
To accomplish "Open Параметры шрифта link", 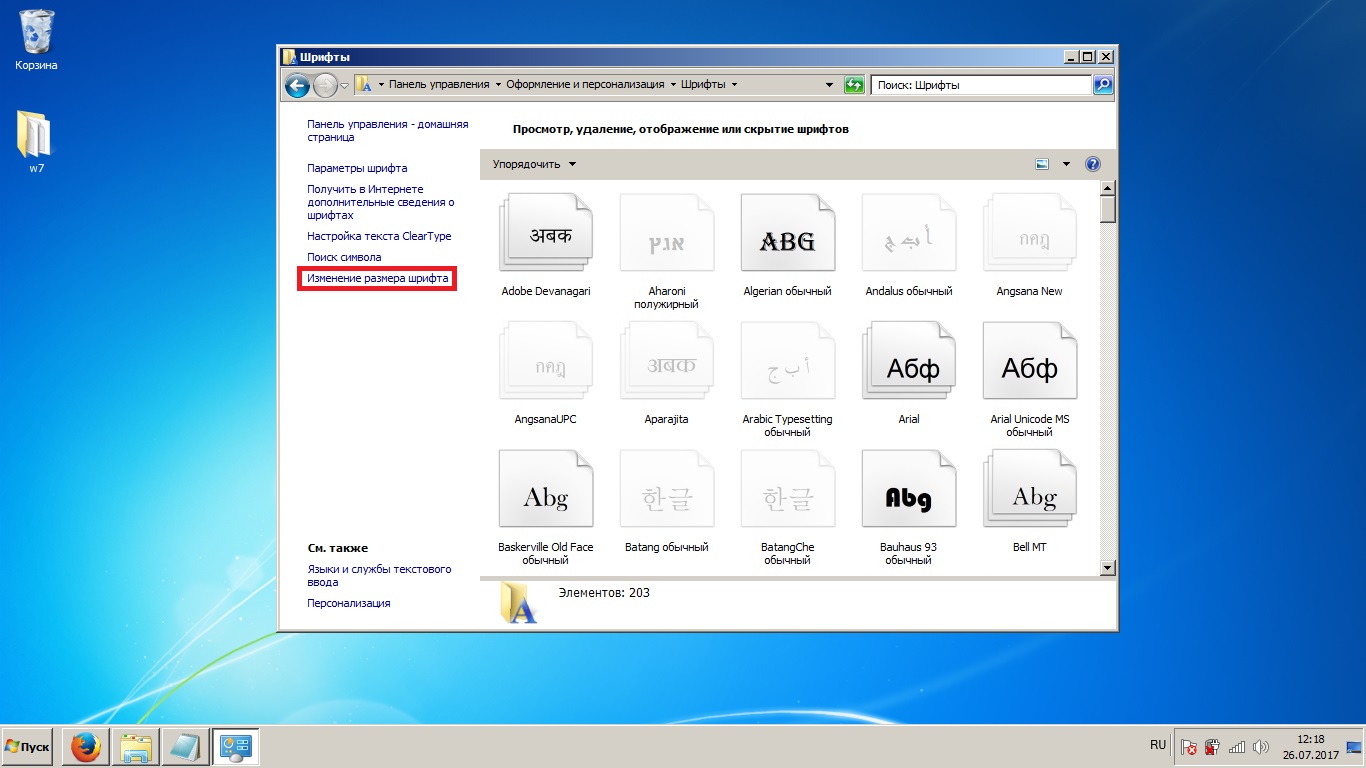I will 357,168.
